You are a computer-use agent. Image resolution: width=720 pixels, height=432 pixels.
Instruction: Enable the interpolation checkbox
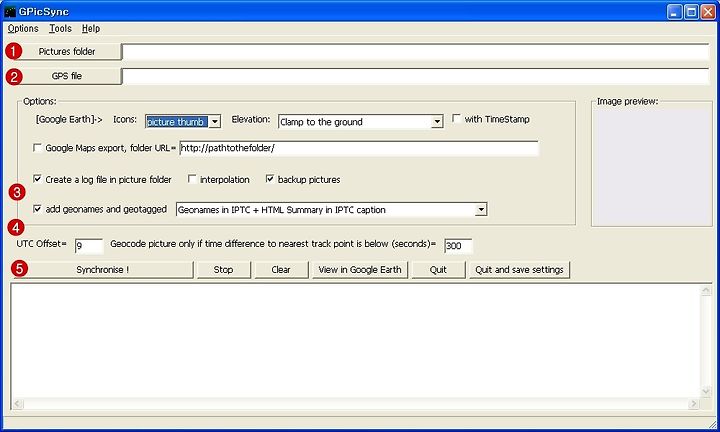coord(192,179)
